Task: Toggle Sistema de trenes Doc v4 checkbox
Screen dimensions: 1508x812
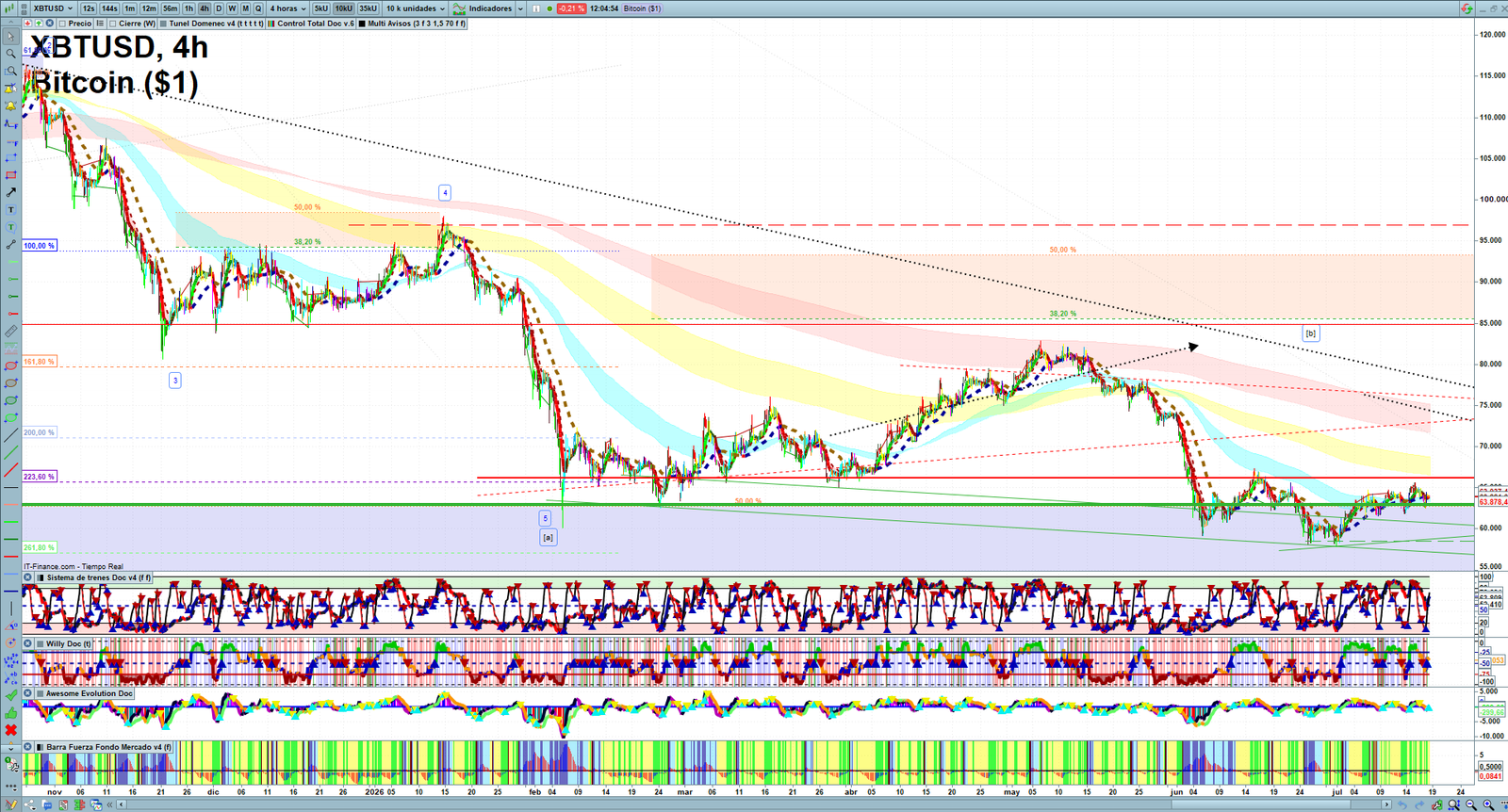Action: [40, 577]
